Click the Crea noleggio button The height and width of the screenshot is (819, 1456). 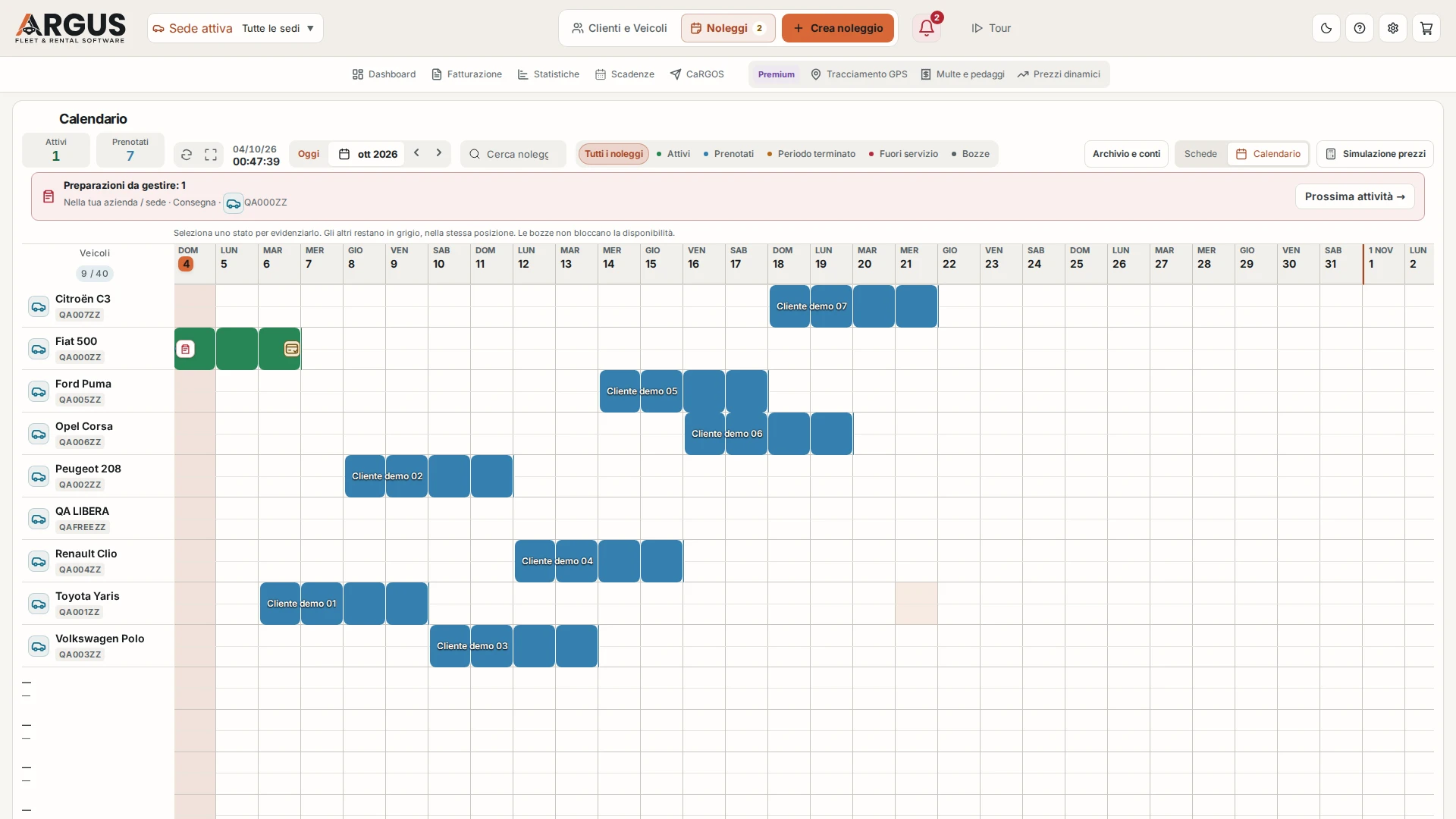838,28
